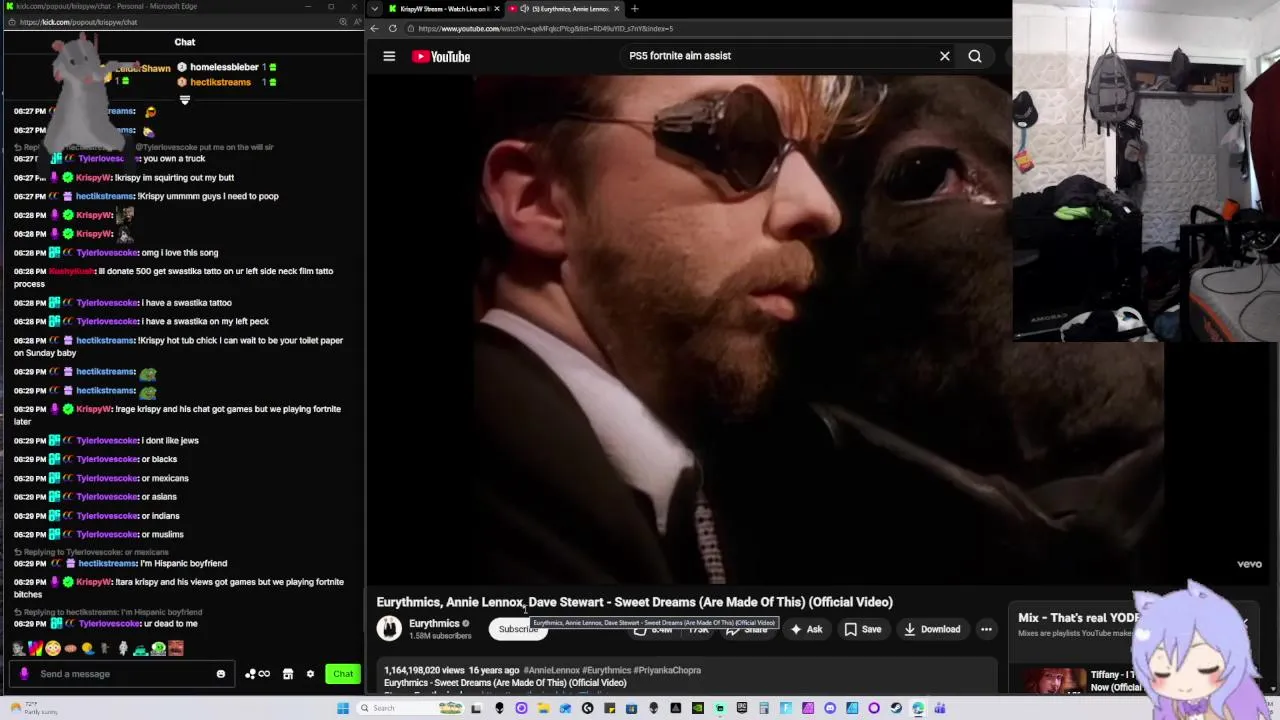Click the Kick popout address bar
The image size is (1280, 720).
78,22
